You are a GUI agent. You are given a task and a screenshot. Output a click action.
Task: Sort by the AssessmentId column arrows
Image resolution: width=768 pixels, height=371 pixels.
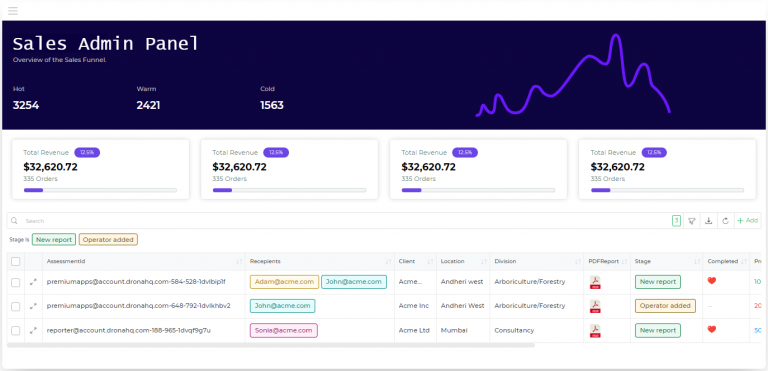pos(239,262)
